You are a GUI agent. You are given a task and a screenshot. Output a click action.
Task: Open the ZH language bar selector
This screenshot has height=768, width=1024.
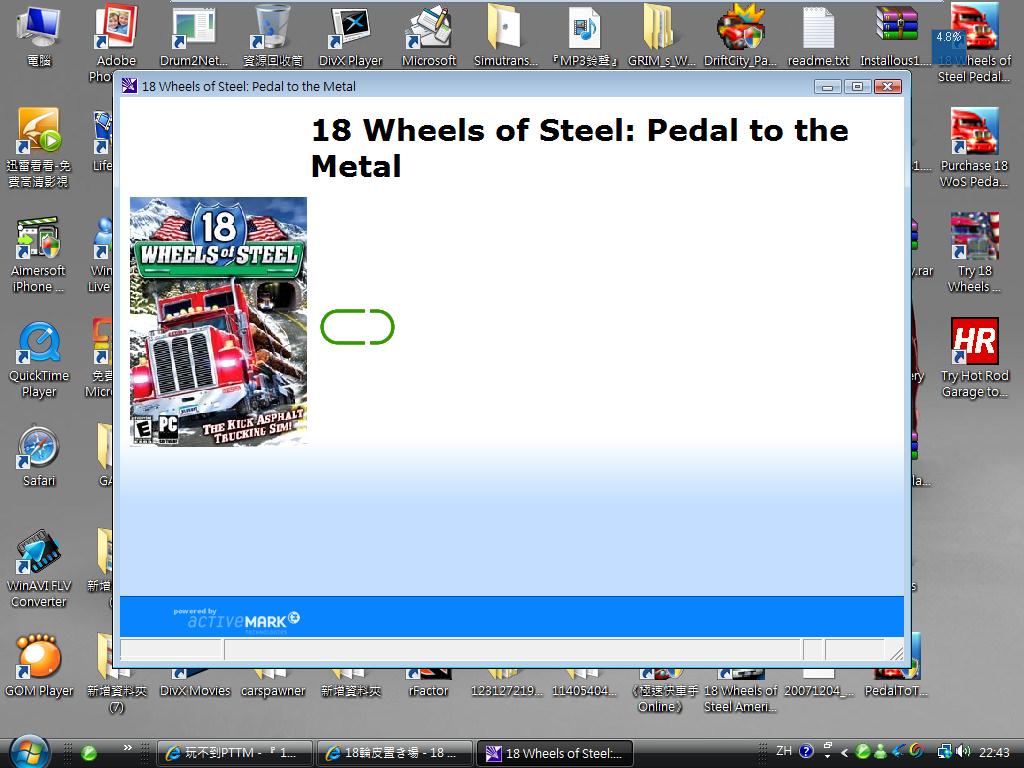point(784,751)
